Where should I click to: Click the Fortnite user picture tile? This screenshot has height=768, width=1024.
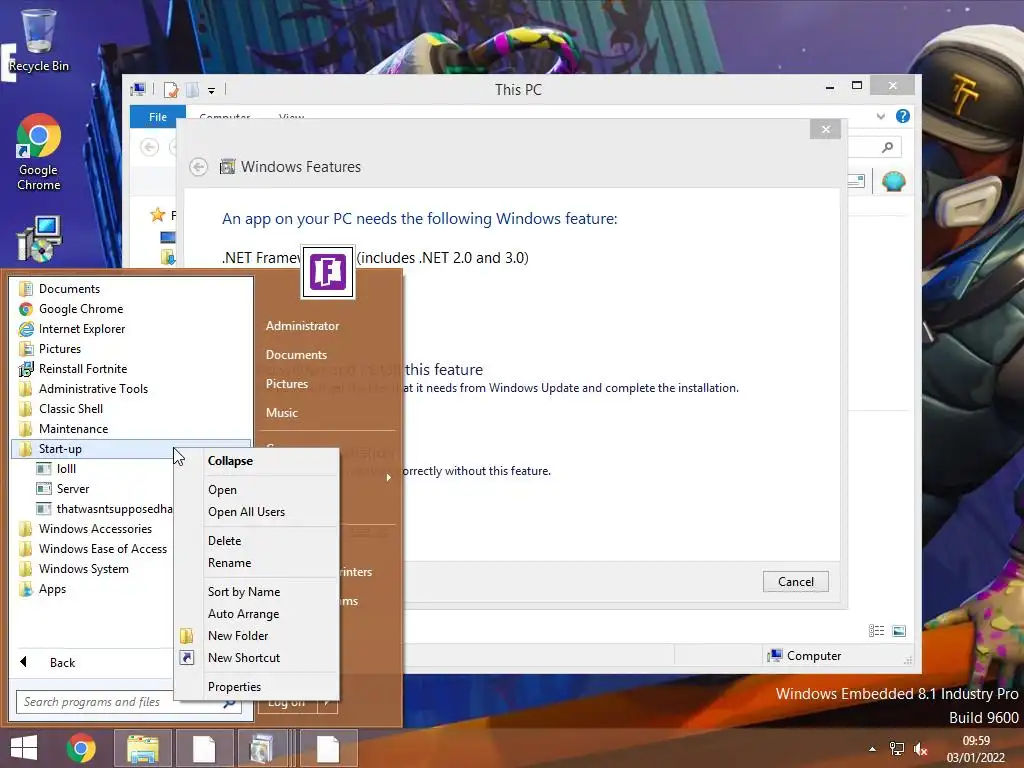tap(328, 272)
